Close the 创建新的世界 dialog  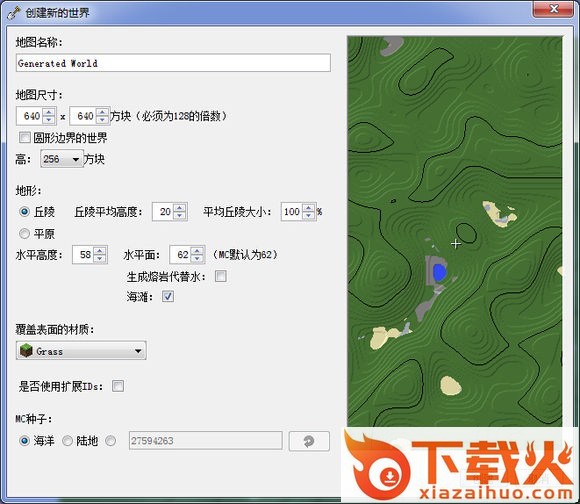click(553, 9)
